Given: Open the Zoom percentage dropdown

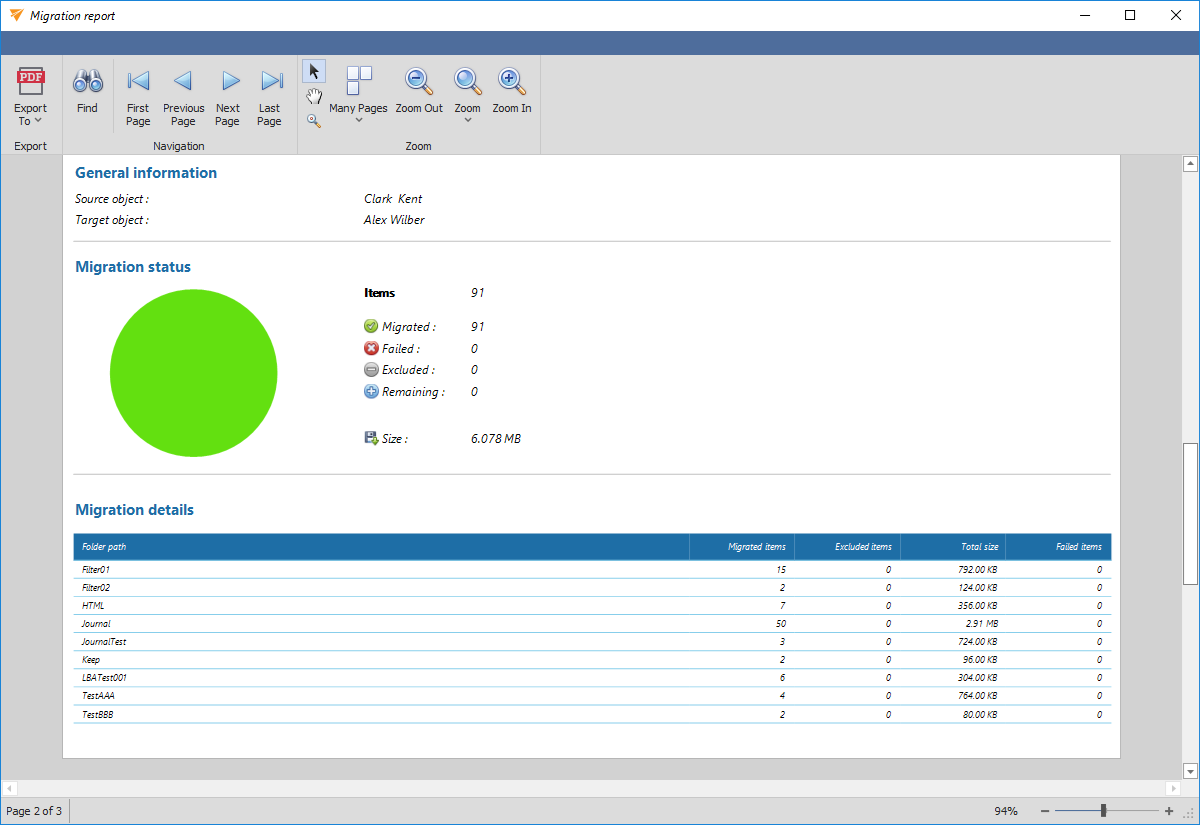Looking at the screenshot, I should point(467,118).
